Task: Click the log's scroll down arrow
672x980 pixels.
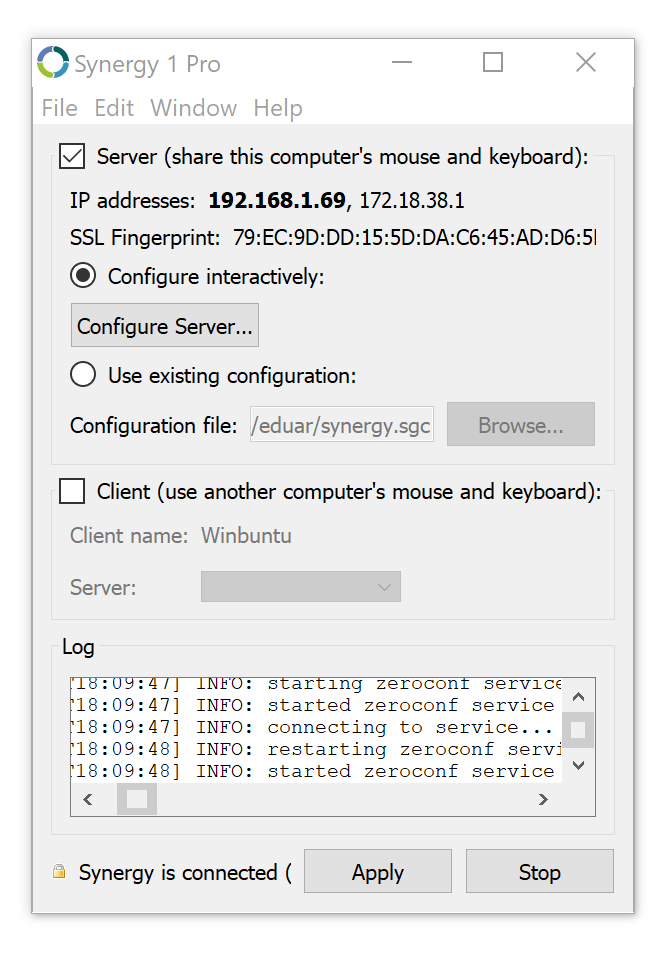Action: [x=578, y=766]
